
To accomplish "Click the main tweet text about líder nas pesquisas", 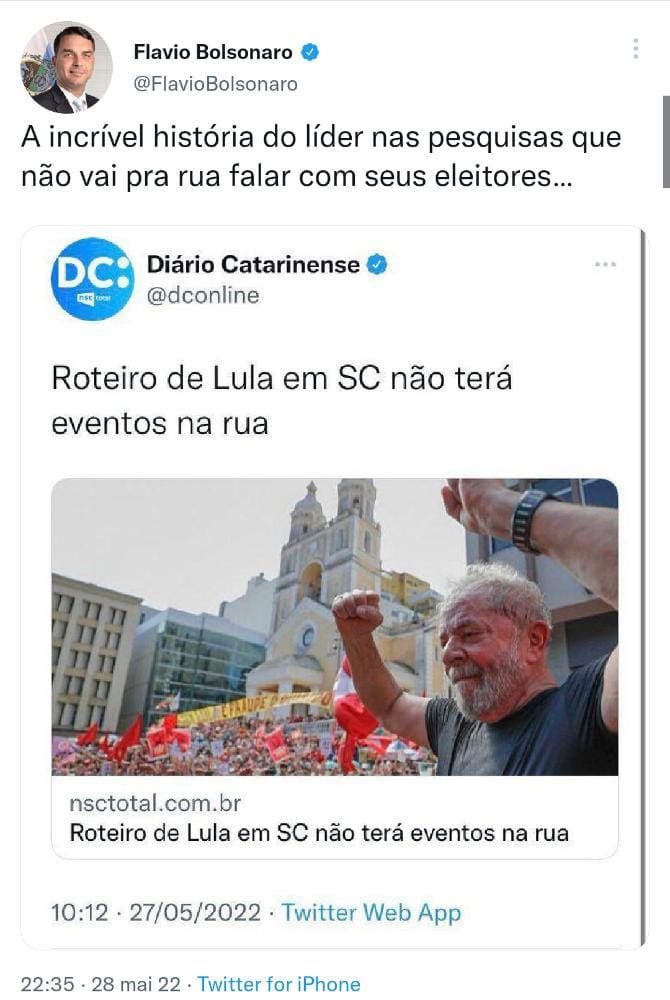I will (321, 157).
